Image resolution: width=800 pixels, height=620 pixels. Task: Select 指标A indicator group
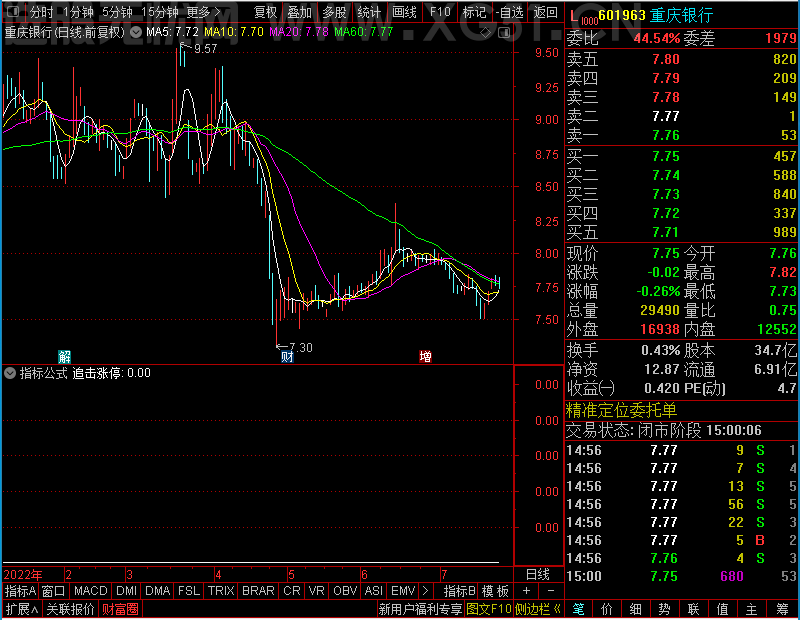20,591
